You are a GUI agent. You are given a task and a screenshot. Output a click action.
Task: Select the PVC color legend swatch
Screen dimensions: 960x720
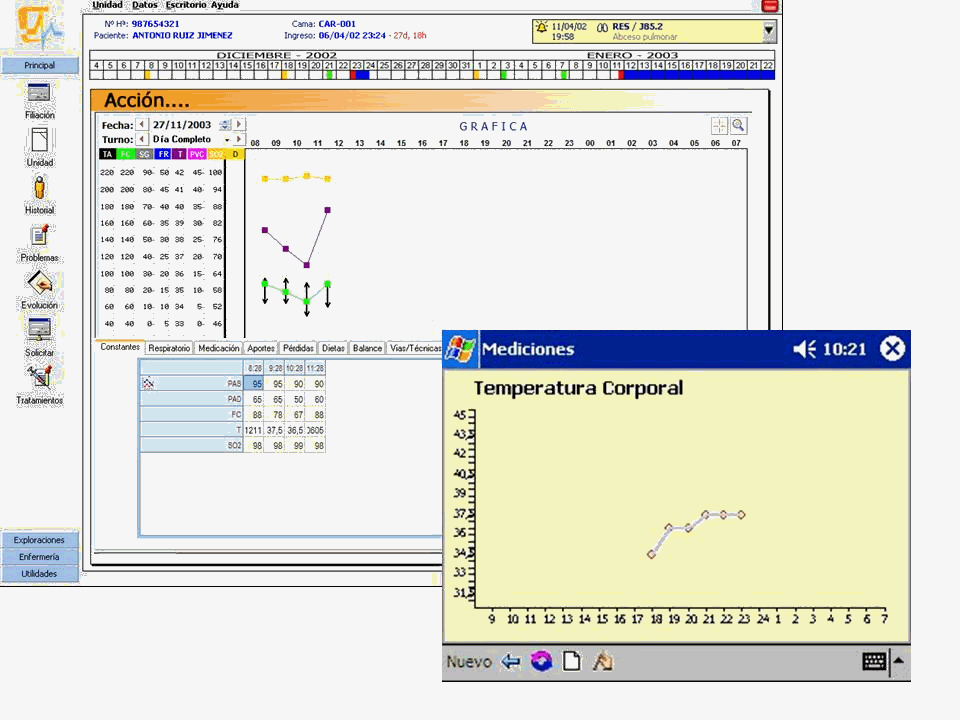(x=197, y=154)
